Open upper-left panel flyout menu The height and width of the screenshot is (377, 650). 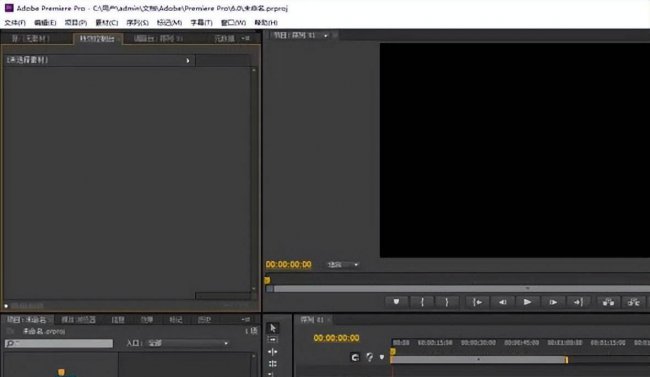pyautogui.click(x=245, y=39)
